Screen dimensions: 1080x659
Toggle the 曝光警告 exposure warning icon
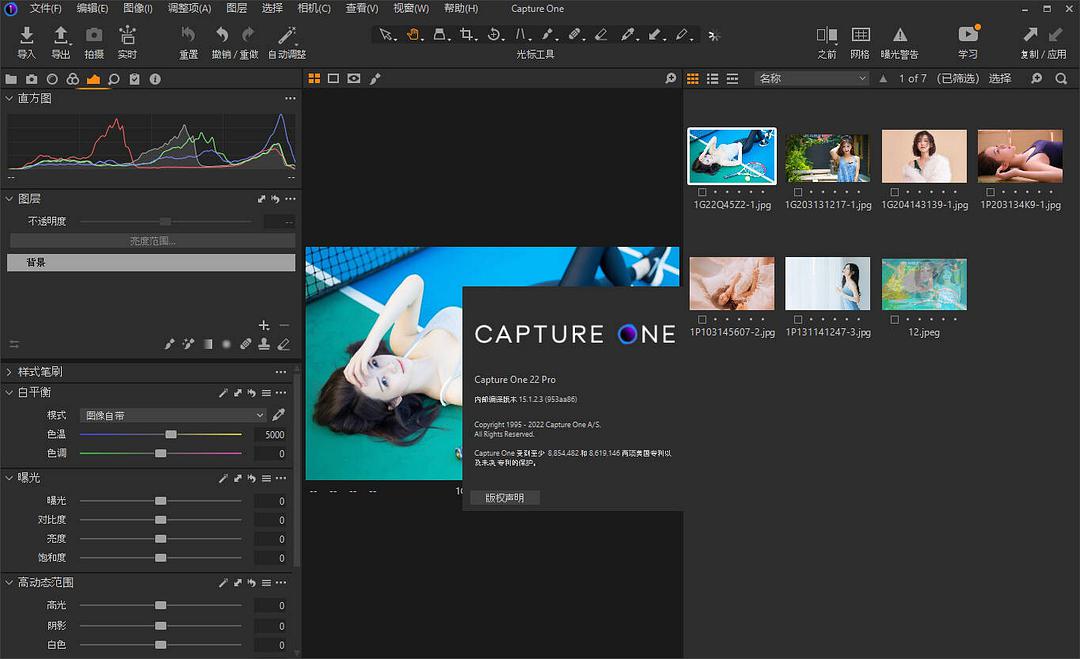coord(900,35)
